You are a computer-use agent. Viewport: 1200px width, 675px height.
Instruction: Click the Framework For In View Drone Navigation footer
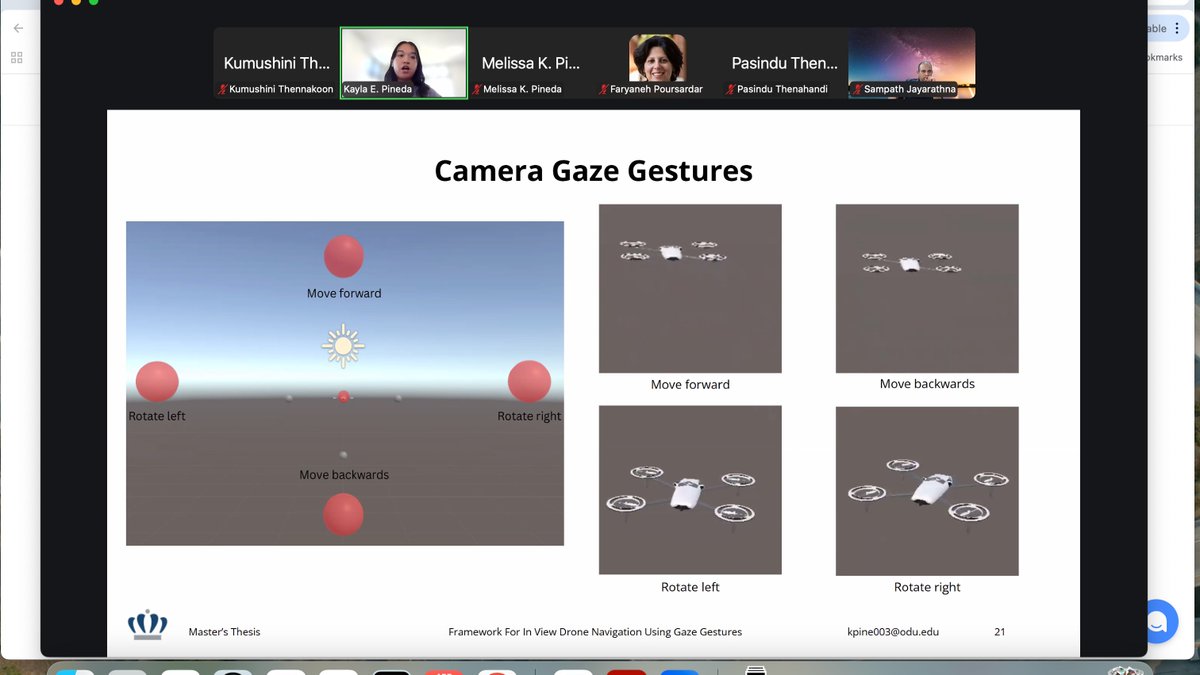point(595,632)
